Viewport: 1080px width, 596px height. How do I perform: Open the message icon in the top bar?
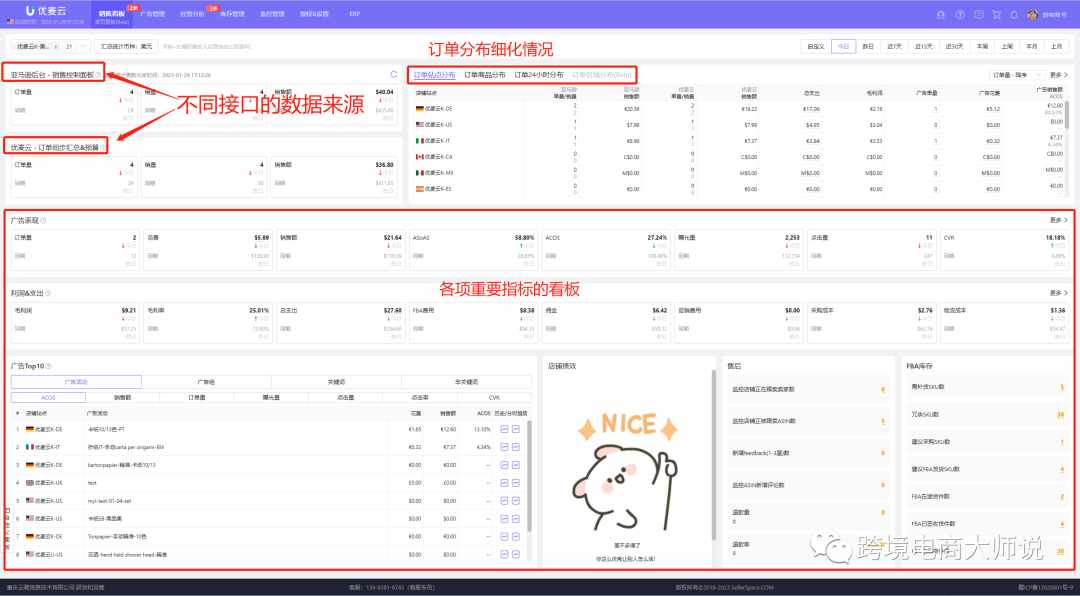978,14
